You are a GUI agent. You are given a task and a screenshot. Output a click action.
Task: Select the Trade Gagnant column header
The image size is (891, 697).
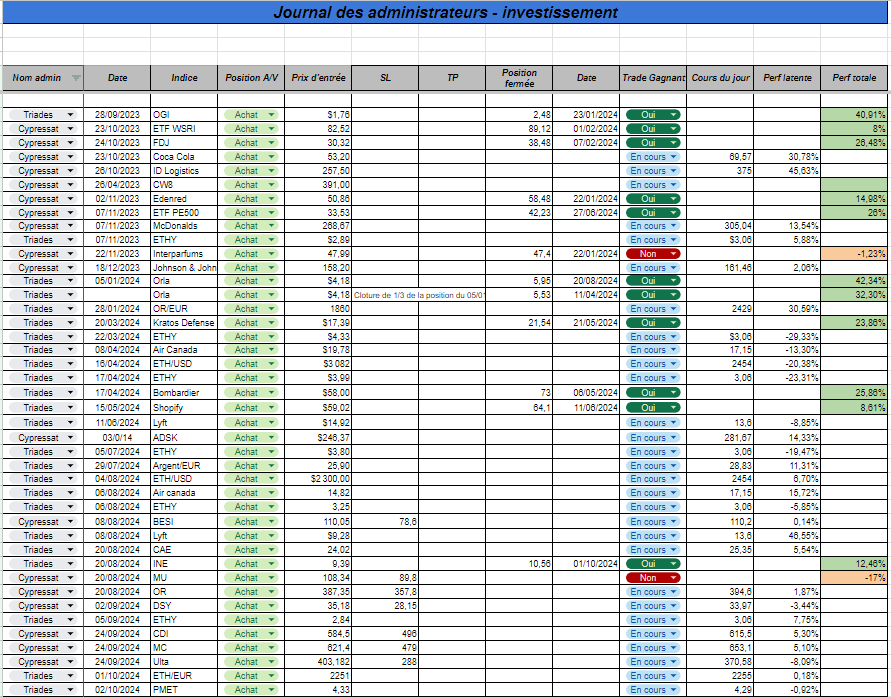tap(653, 78)
